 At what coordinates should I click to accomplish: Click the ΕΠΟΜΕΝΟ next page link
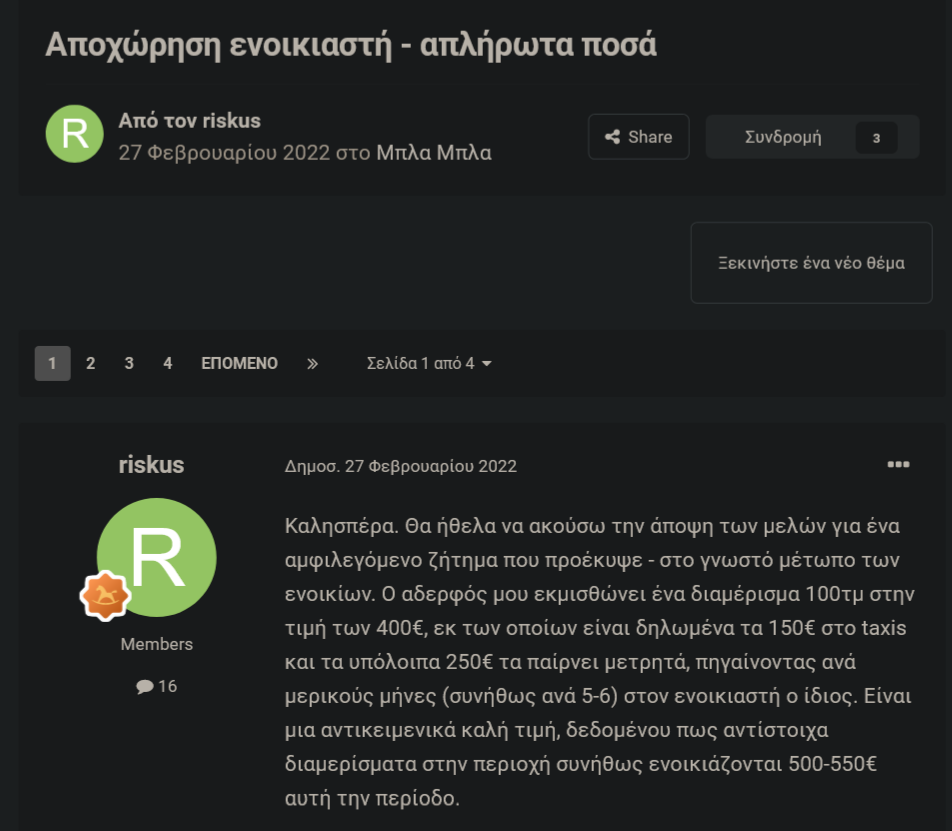coord(239,363)
